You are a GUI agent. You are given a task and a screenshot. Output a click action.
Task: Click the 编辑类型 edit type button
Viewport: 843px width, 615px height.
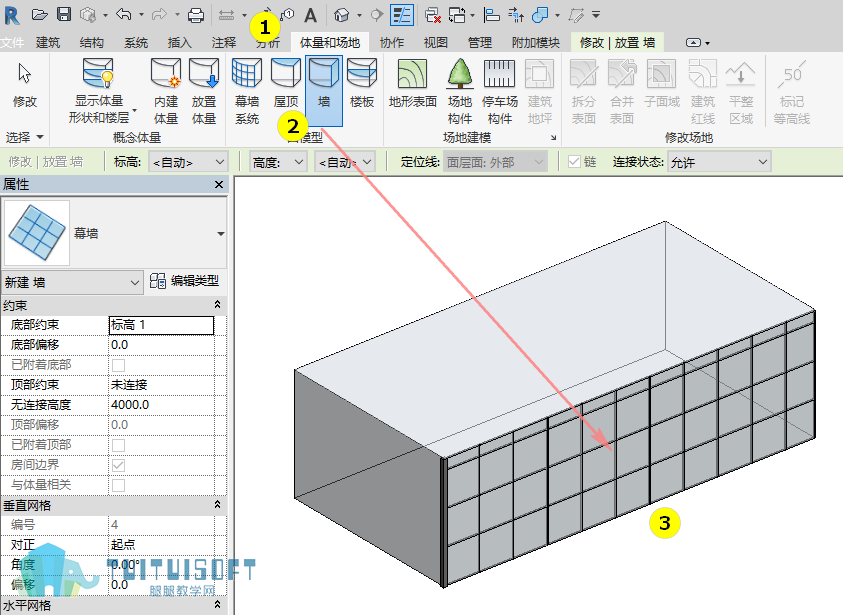tap(184, 281)
